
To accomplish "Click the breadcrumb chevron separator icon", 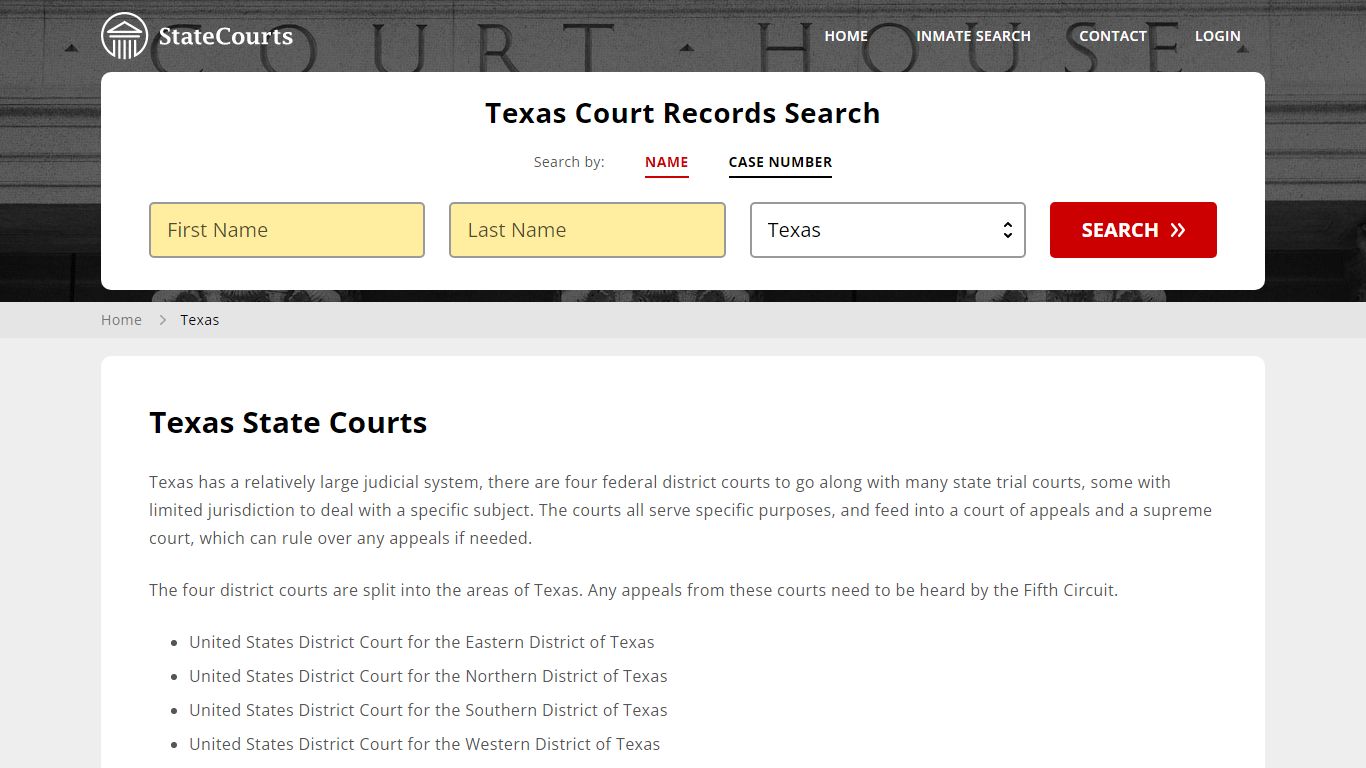I will pos(162,320).
